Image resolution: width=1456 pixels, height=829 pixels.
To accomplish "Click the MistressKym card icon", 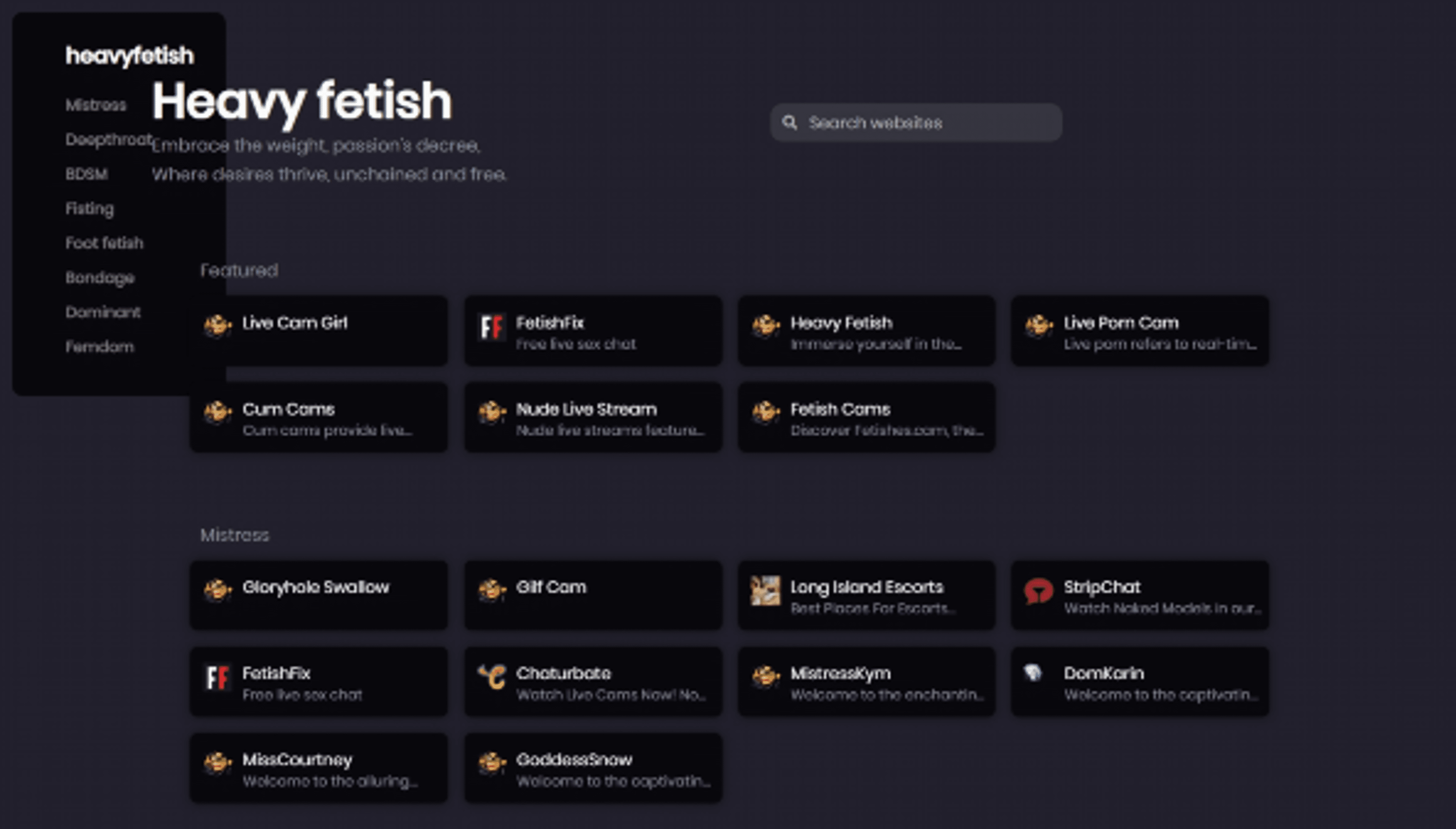I will pyautogui.click(x=765, y=678).
